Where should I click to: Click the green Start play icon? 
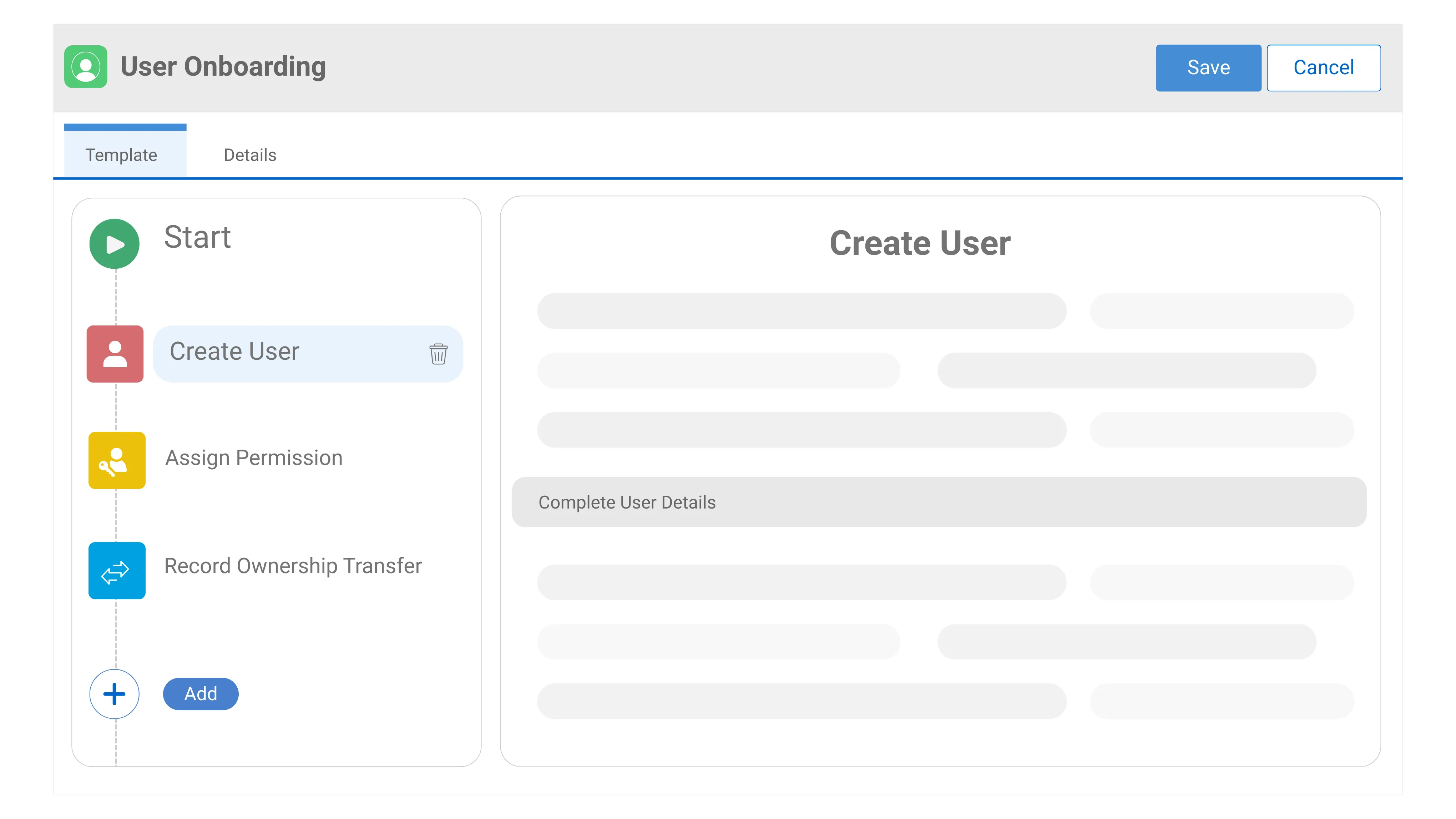coord(115,244)
